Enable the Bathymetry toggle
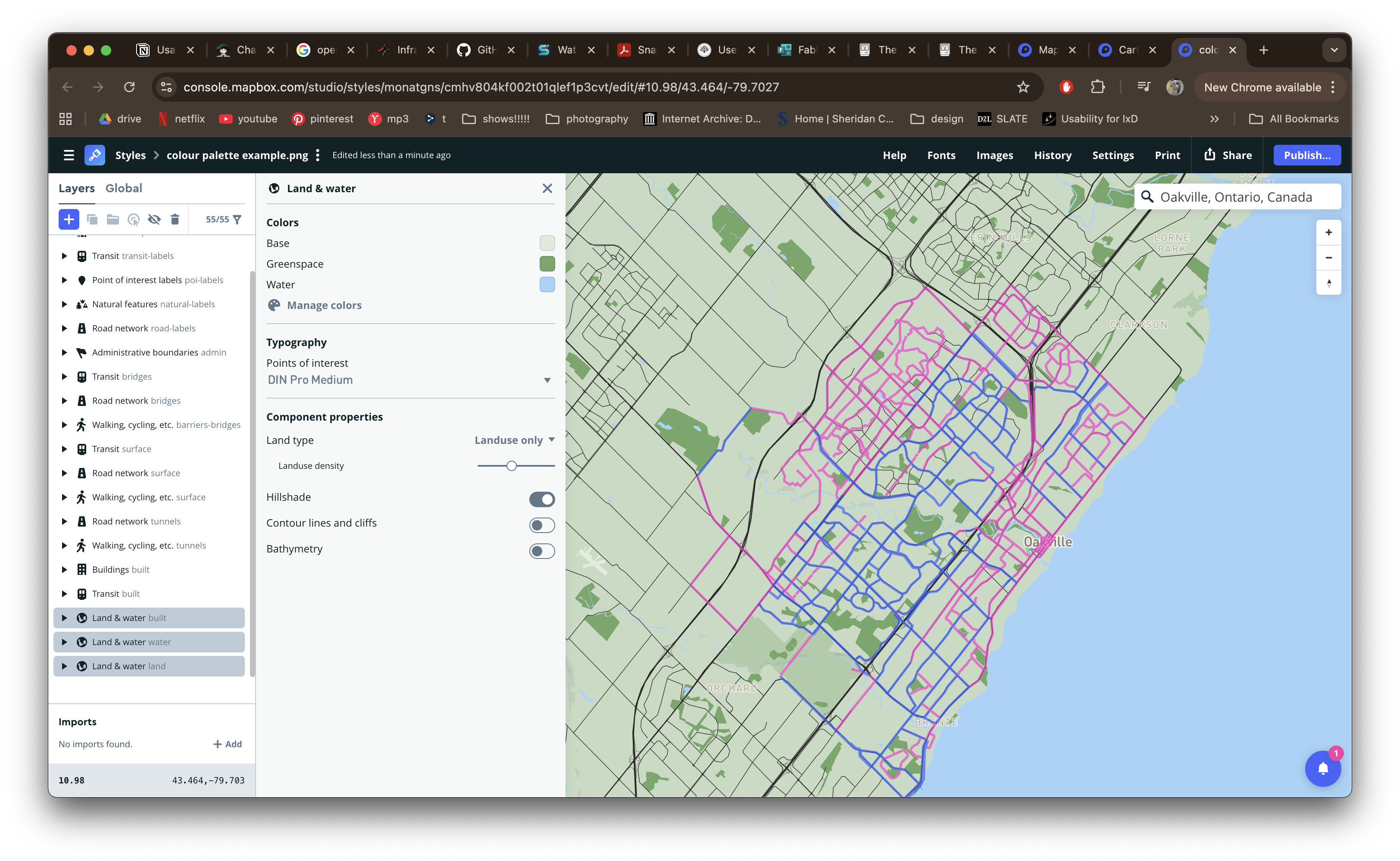The width and height of the screenshot is (1400, 861). click(542, 551)
